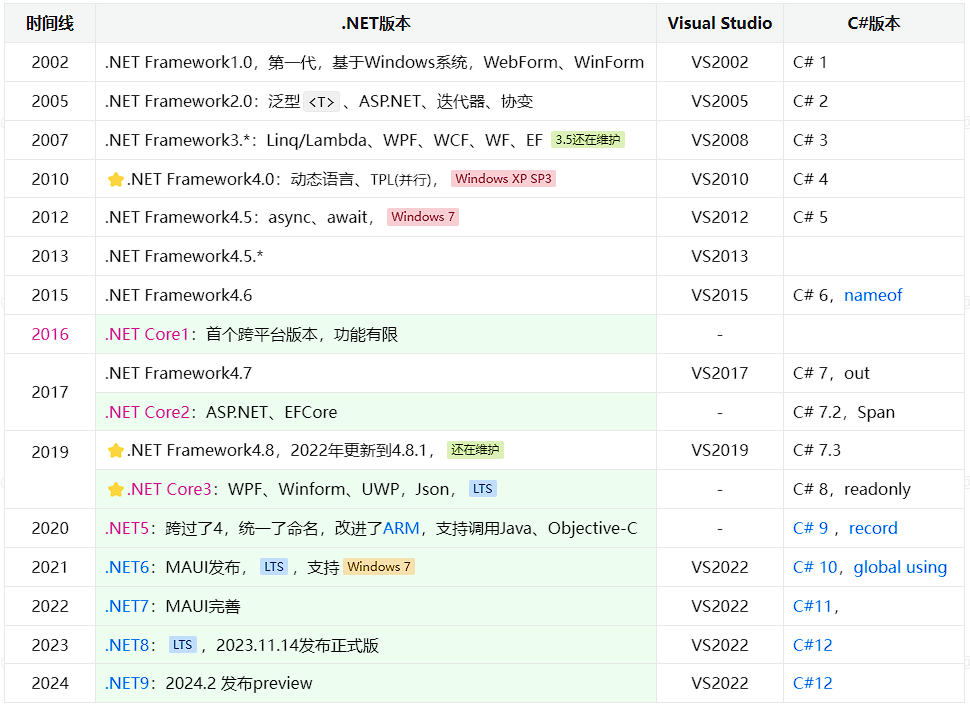Open the .NET8 link
Viewport: 970px width, 706px height.
[x=127, y=645]
